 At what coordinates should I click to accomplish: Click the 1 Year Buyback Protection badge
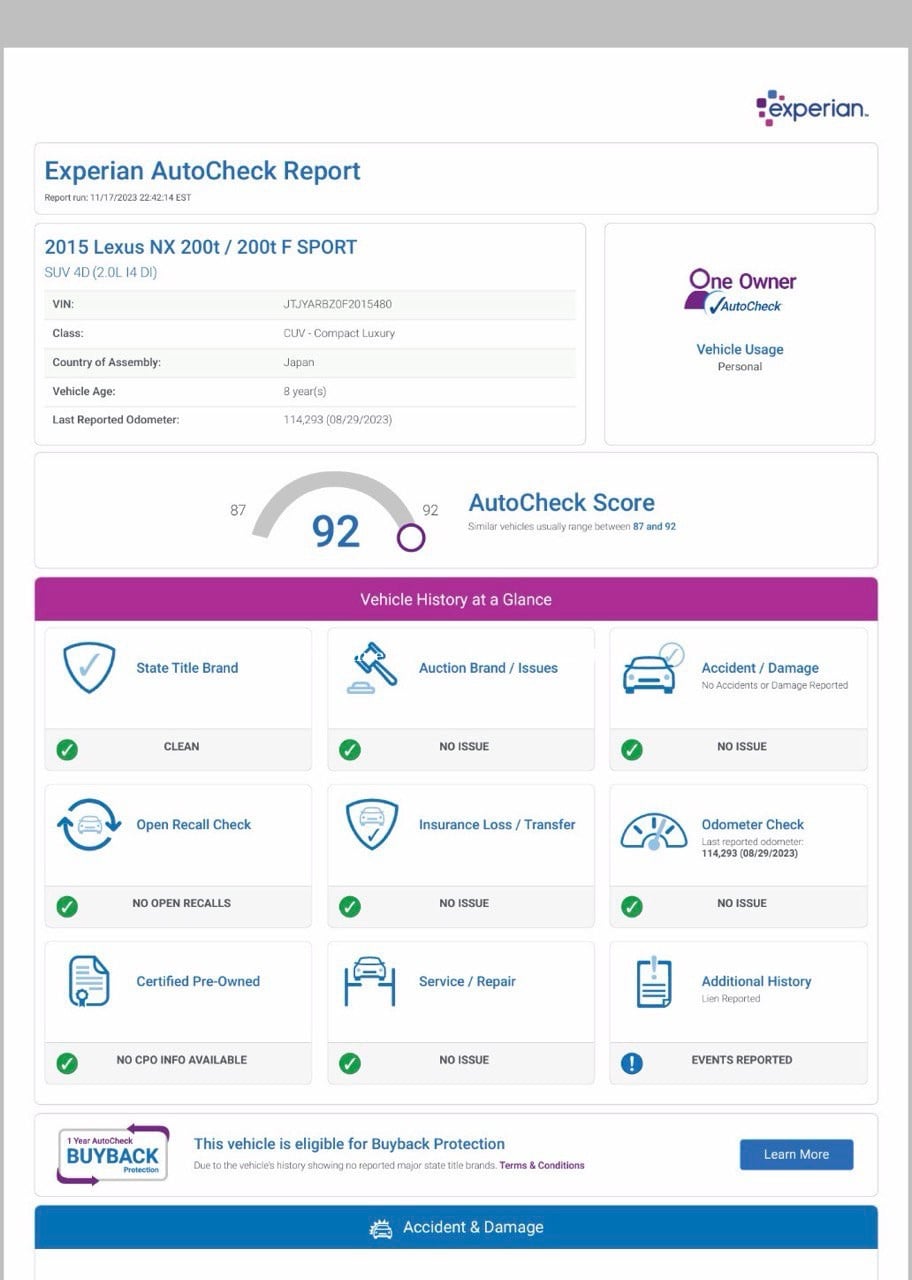pyautogui.click(x=112, y=1155)
